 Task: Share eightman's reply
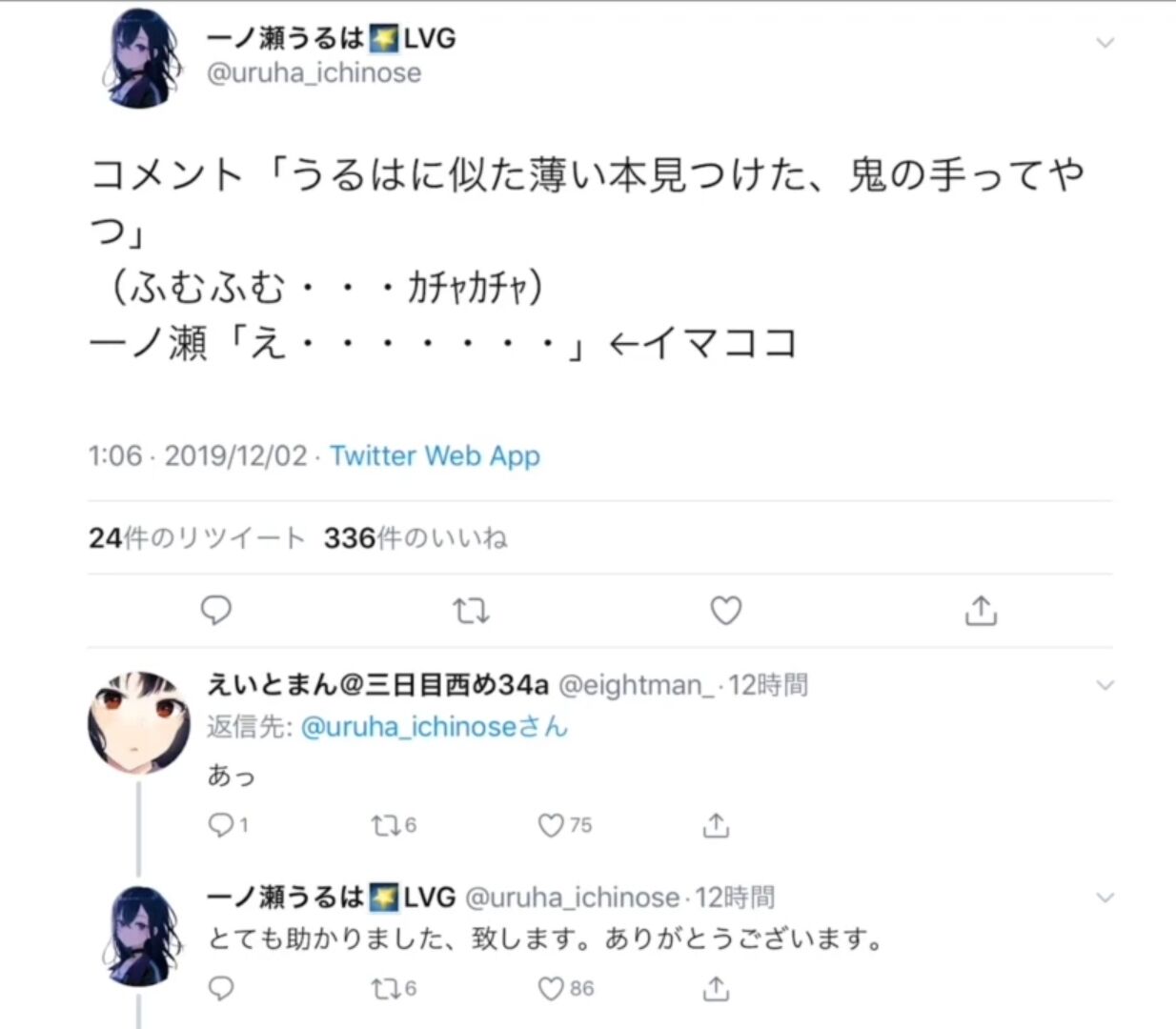(x=716, y=825)
